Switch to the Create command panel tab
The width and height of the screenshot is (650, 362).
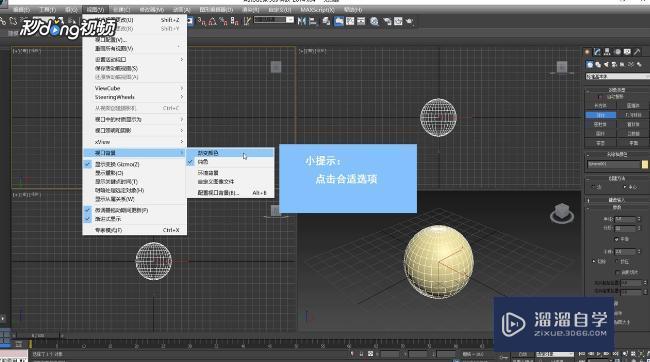[587, 52]
